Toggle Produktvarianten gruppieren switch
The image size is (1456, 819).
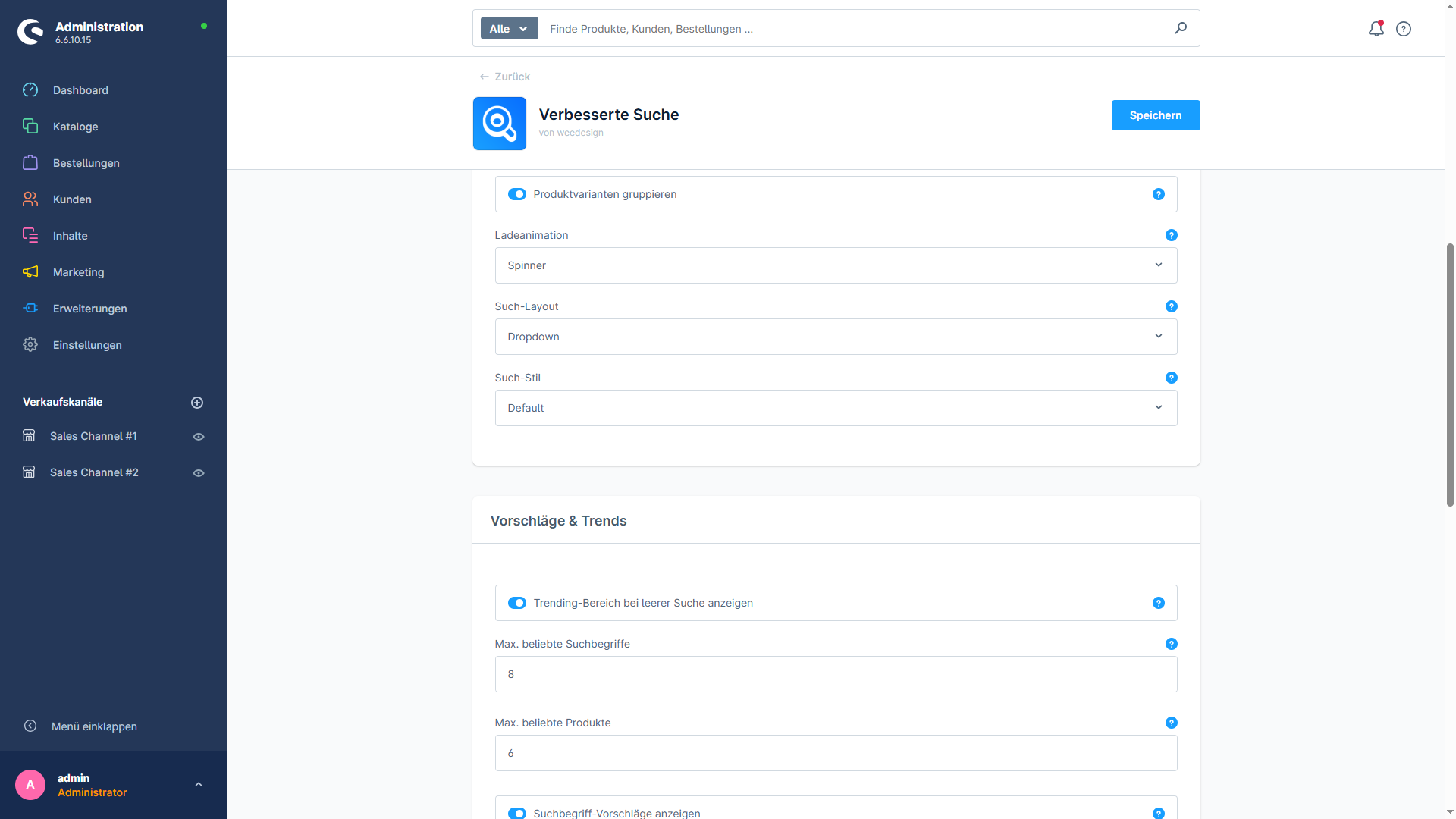click(517, 194)
